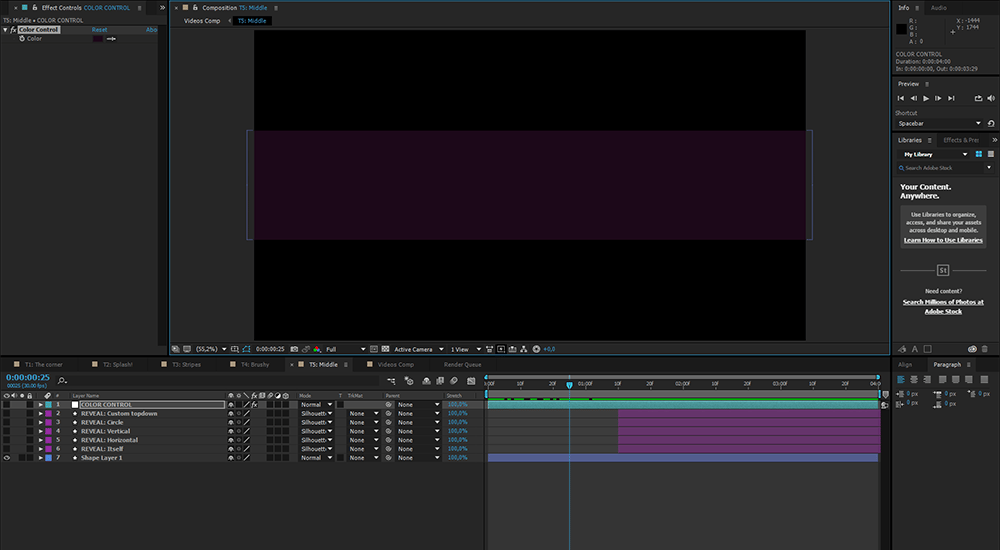Click Adobe Stock St icon in Libraries
Viewport: 1000px width, 550px height.
click(943, 271)
